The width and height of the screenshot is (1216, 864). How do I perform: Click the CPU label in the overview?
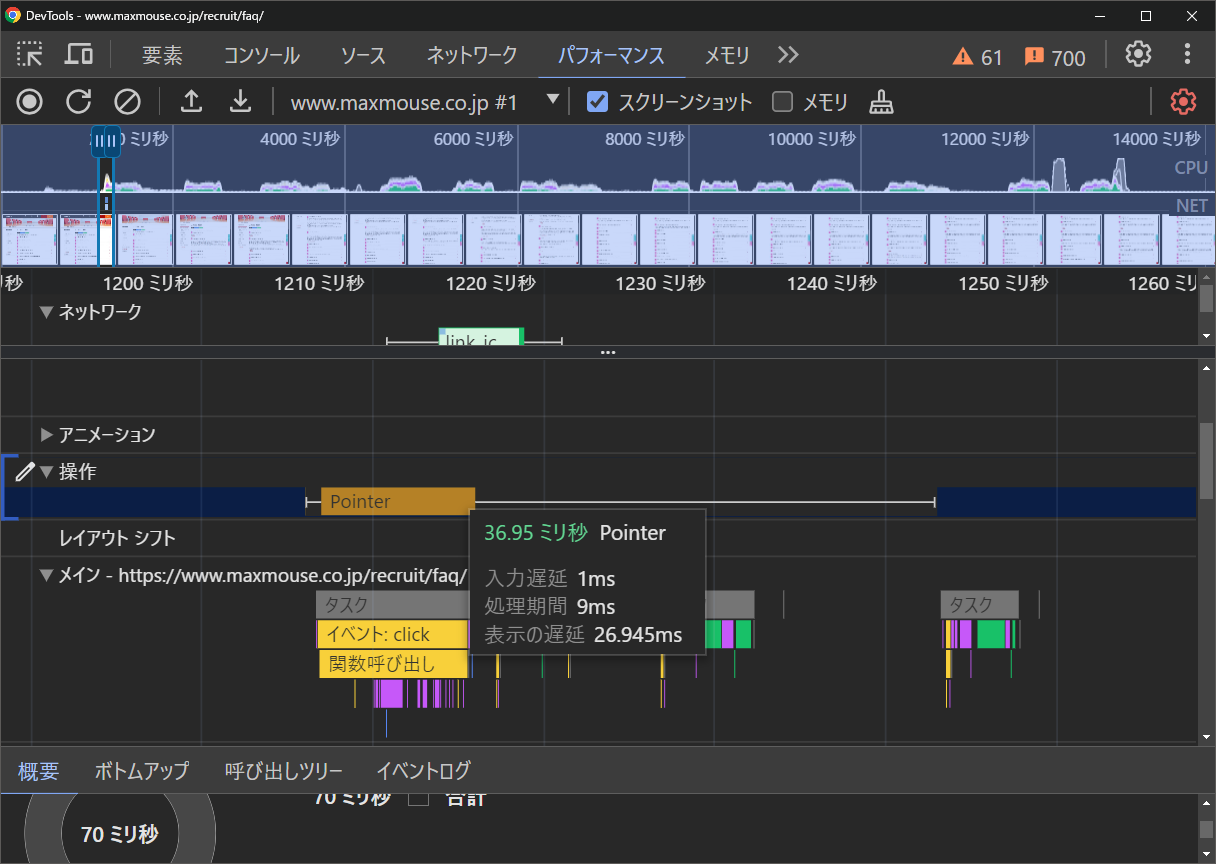point(1191,168)
